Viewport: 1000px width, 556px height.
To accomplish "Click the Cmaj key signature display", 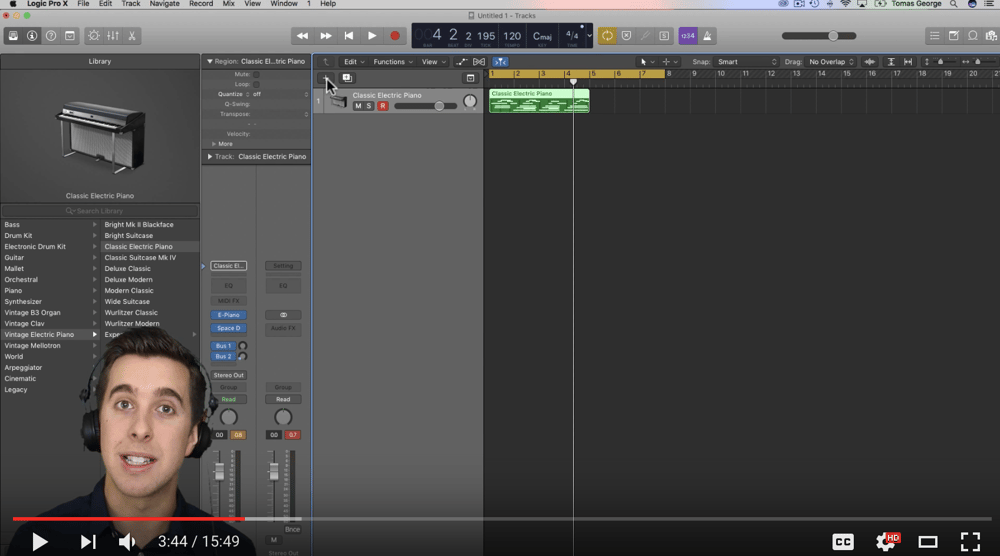I will click(x=542, y=36).
